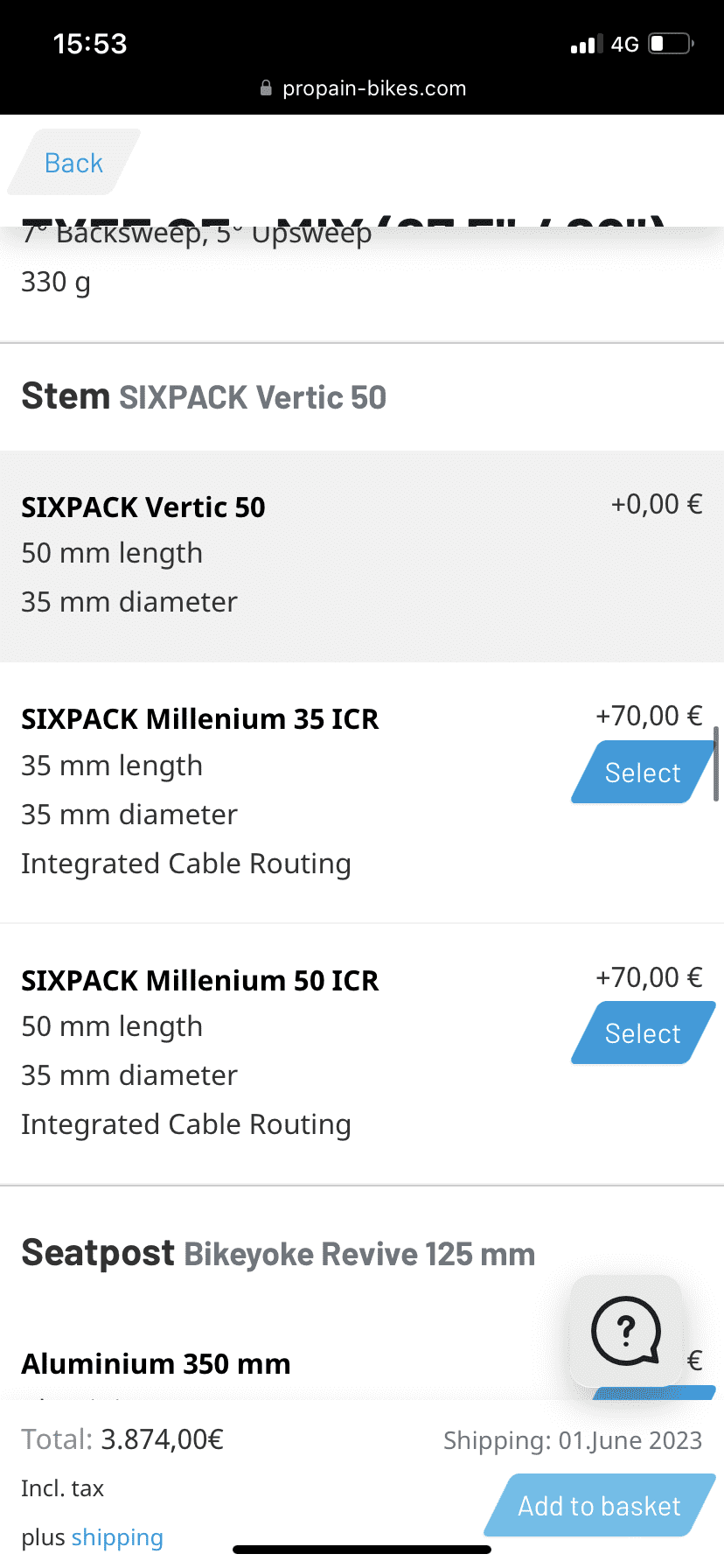The width and height of the screenshot is (724, 1568).
Task: Tap the cellular signal bars icon
Action: click(x=587, y=44)
